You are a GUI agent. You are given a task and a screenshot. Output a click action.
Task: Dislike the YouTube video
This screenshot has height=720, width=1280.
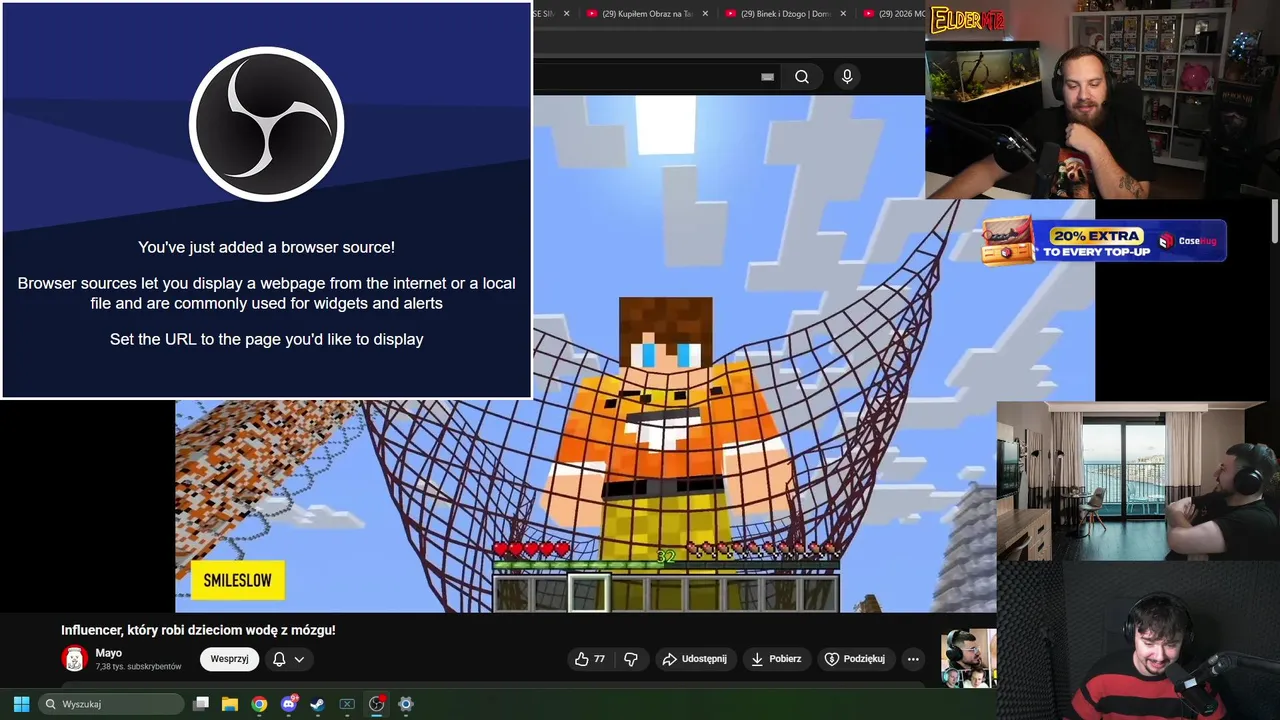[x=631, y=659]
